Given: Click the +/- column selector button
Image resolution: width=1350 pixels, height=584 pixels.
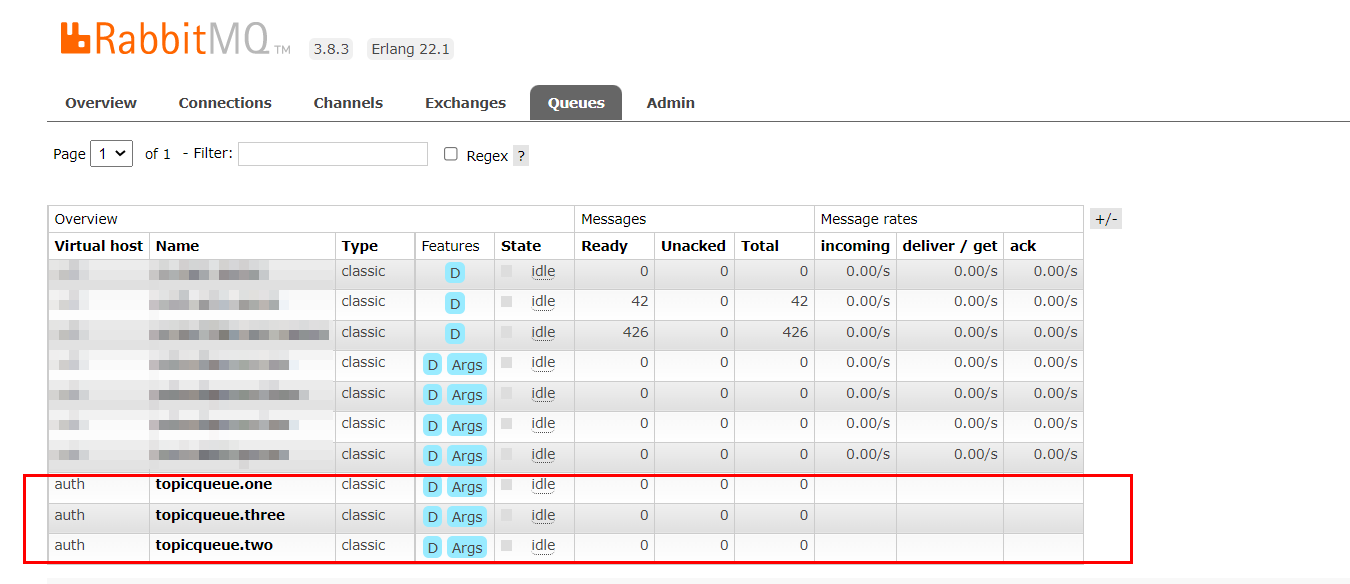Looking at the screenshot, I should point(1106,219).
